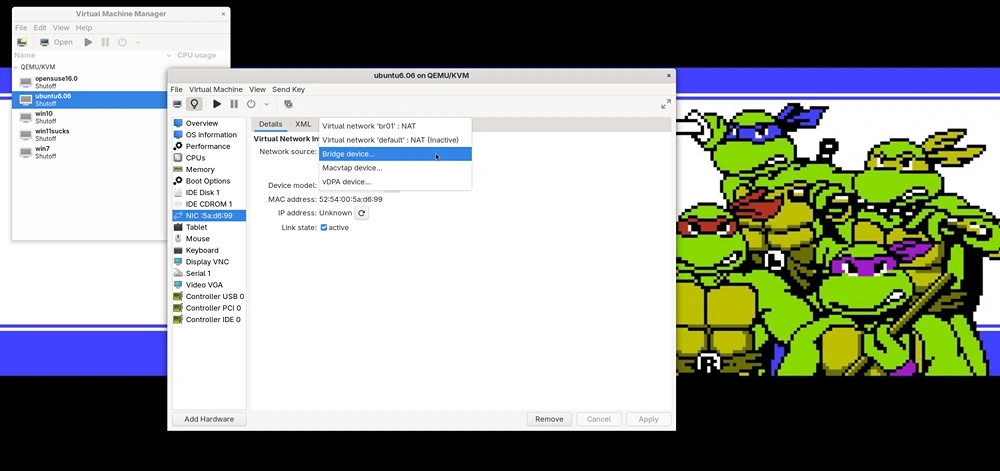The width and height of the screenshot is (1000, 471).
Task: Open the Help menu in Virtual Machine Manager
Action: (x=84, y=28)
